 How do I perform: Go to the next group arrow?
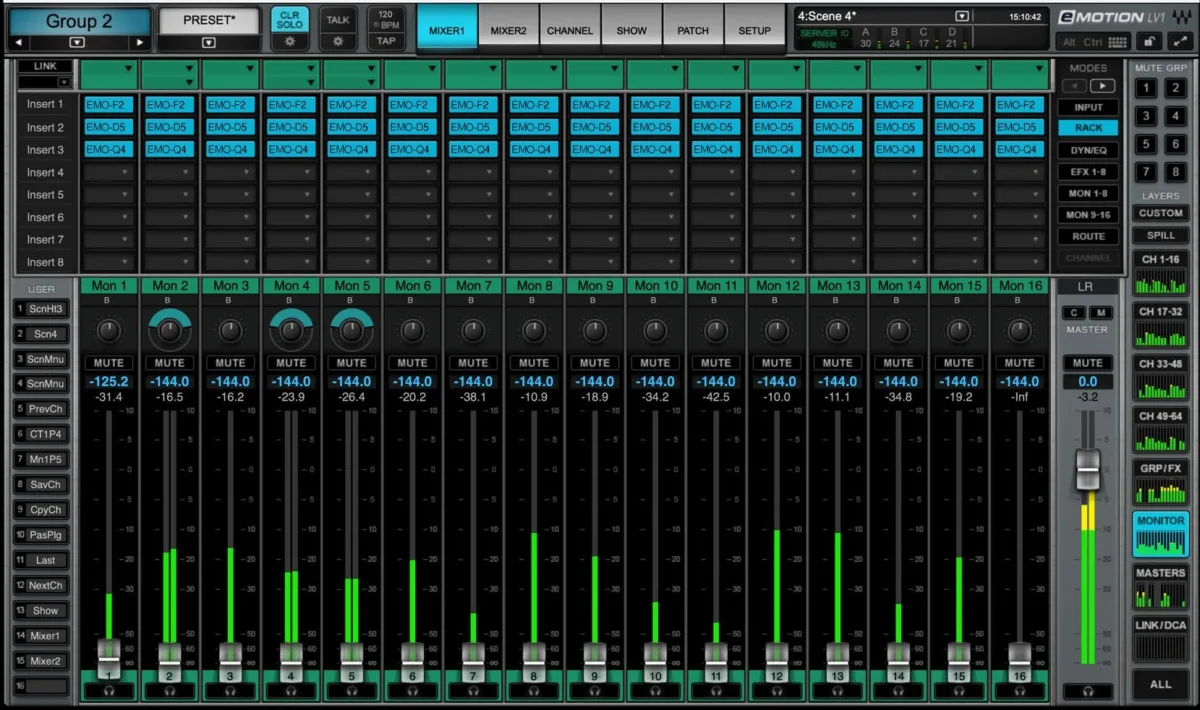tap(140, 42)
